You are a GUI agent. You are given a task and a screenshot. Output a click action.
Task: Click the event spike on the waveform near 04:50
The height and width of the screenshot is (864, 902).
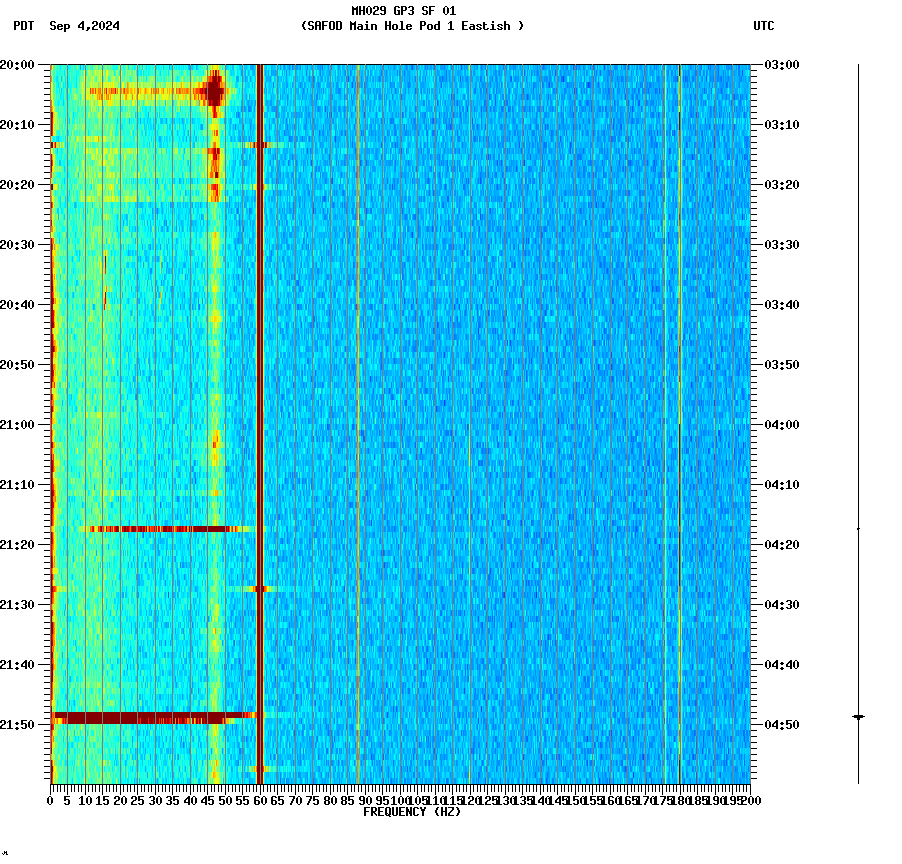[x=856, y=717]
